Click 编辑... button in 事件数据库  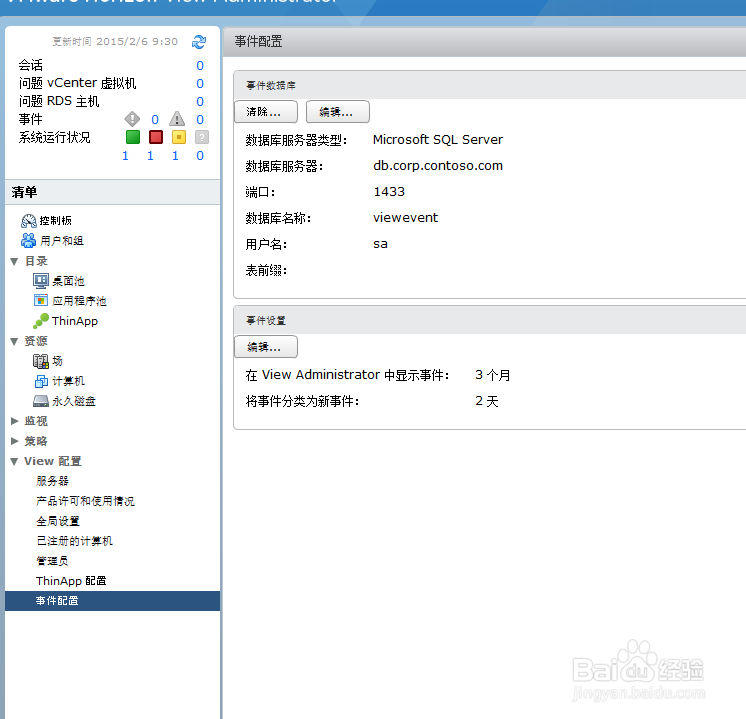pos(338,112)
